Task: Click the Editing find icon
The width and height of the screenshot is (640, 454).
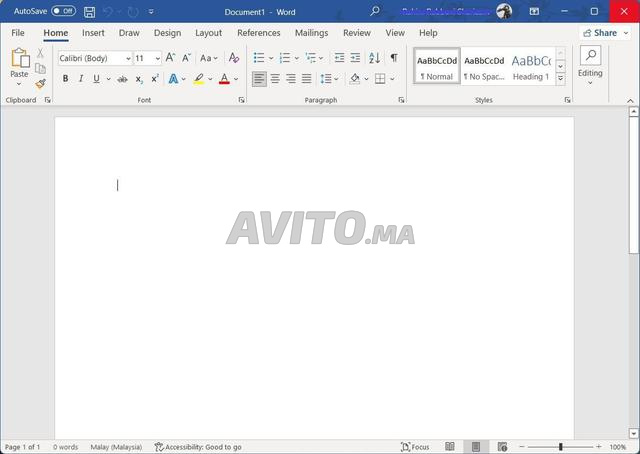Action: point(590,55)
